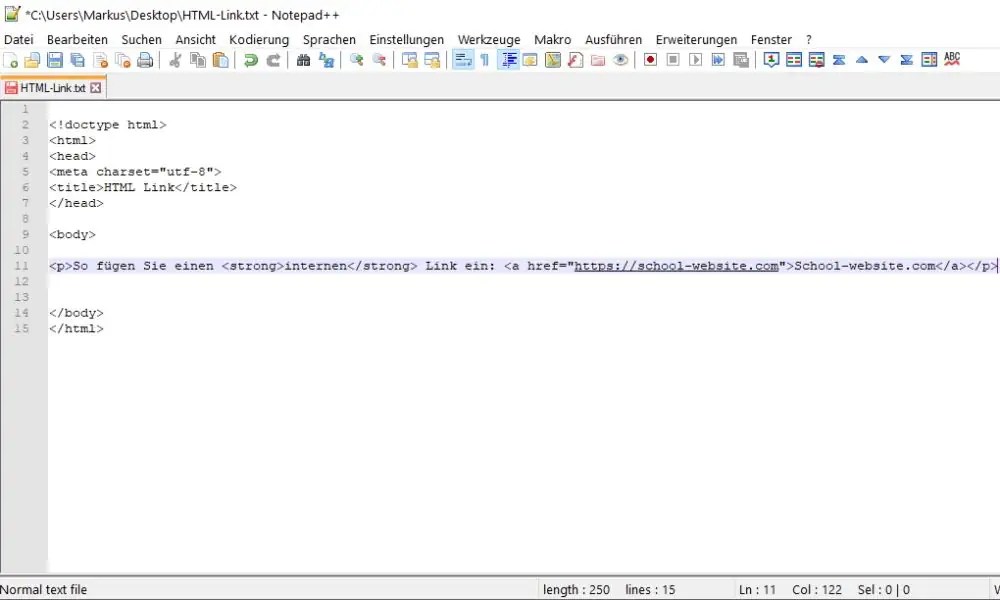Click the </html> closing tag line
Viewport: 1000px width, 600px height.
click(76, 328)
